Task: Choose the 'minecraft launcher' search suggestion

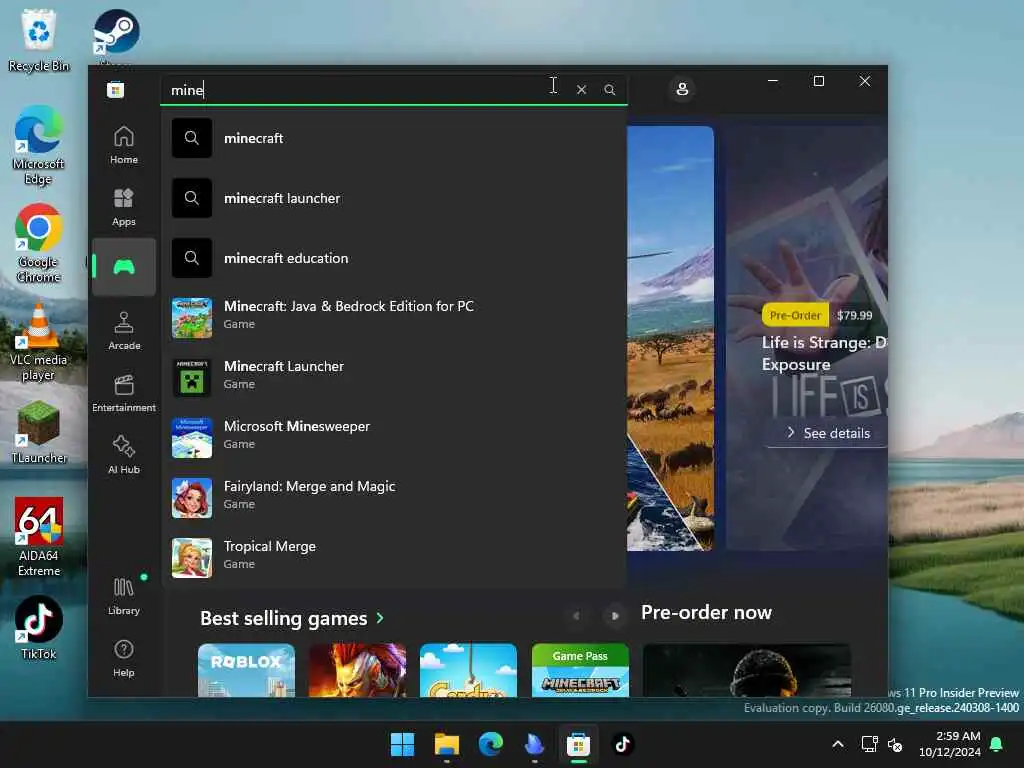Action: 394,198
